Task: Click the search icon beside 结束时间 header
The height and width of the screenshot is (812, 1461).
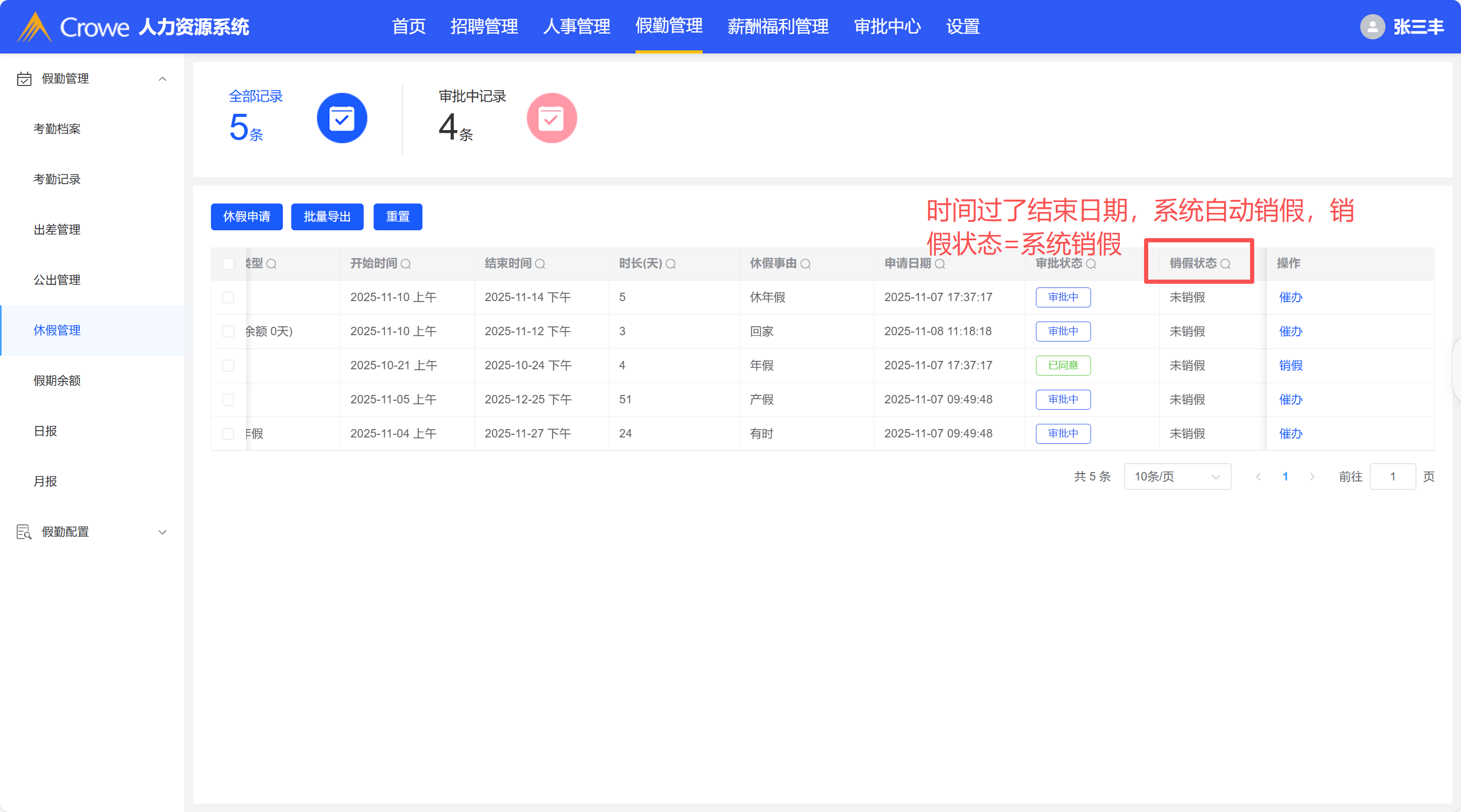Action: point(540,264)
